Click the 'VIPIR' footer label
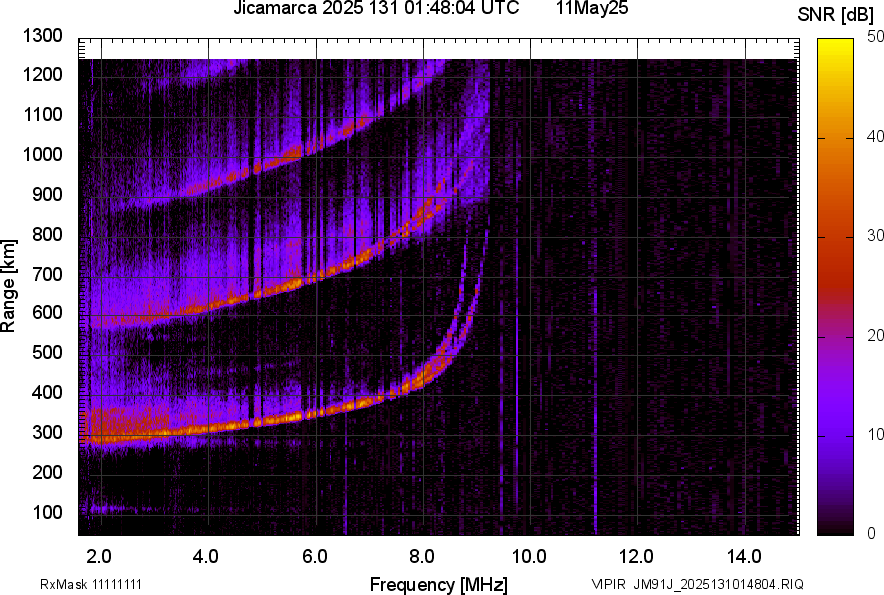884x595 pixels. (x=609, y=584)
